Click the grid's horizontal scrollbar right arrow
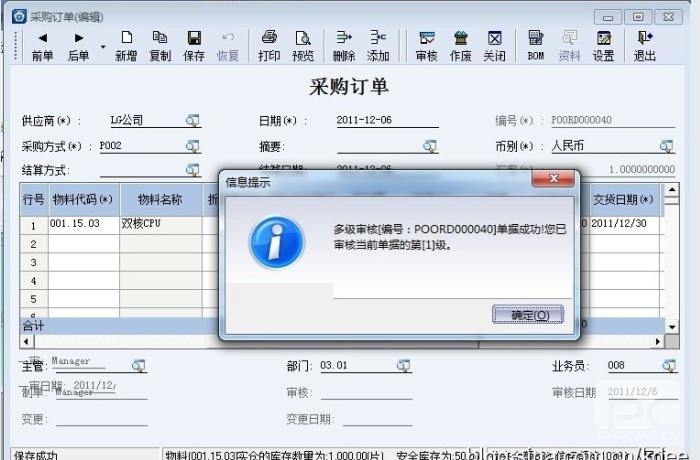Screen dimensions: 700x460 pyautogui.click(x=658, y=341)
